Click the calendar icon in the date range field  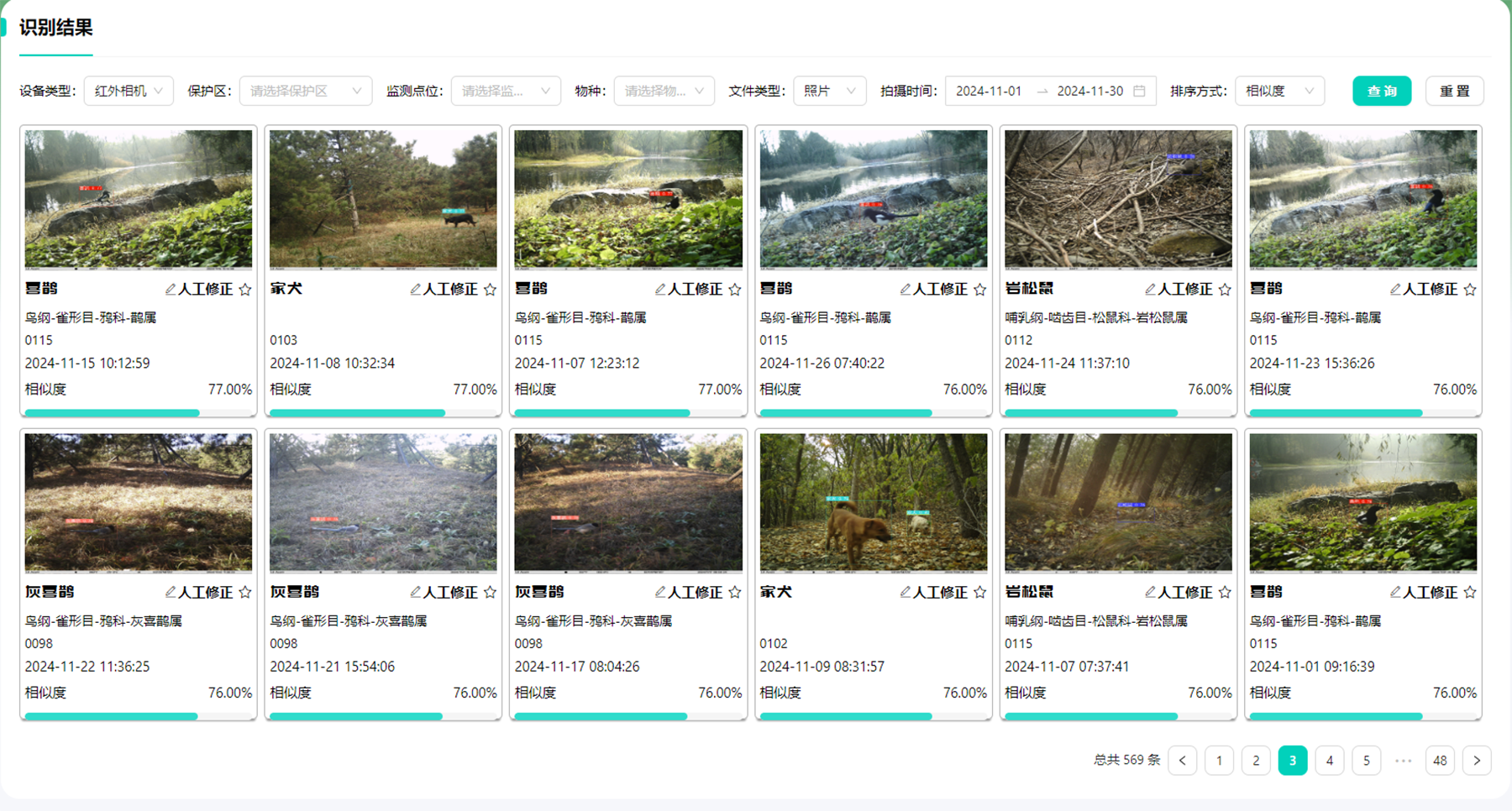point(1139,91)
